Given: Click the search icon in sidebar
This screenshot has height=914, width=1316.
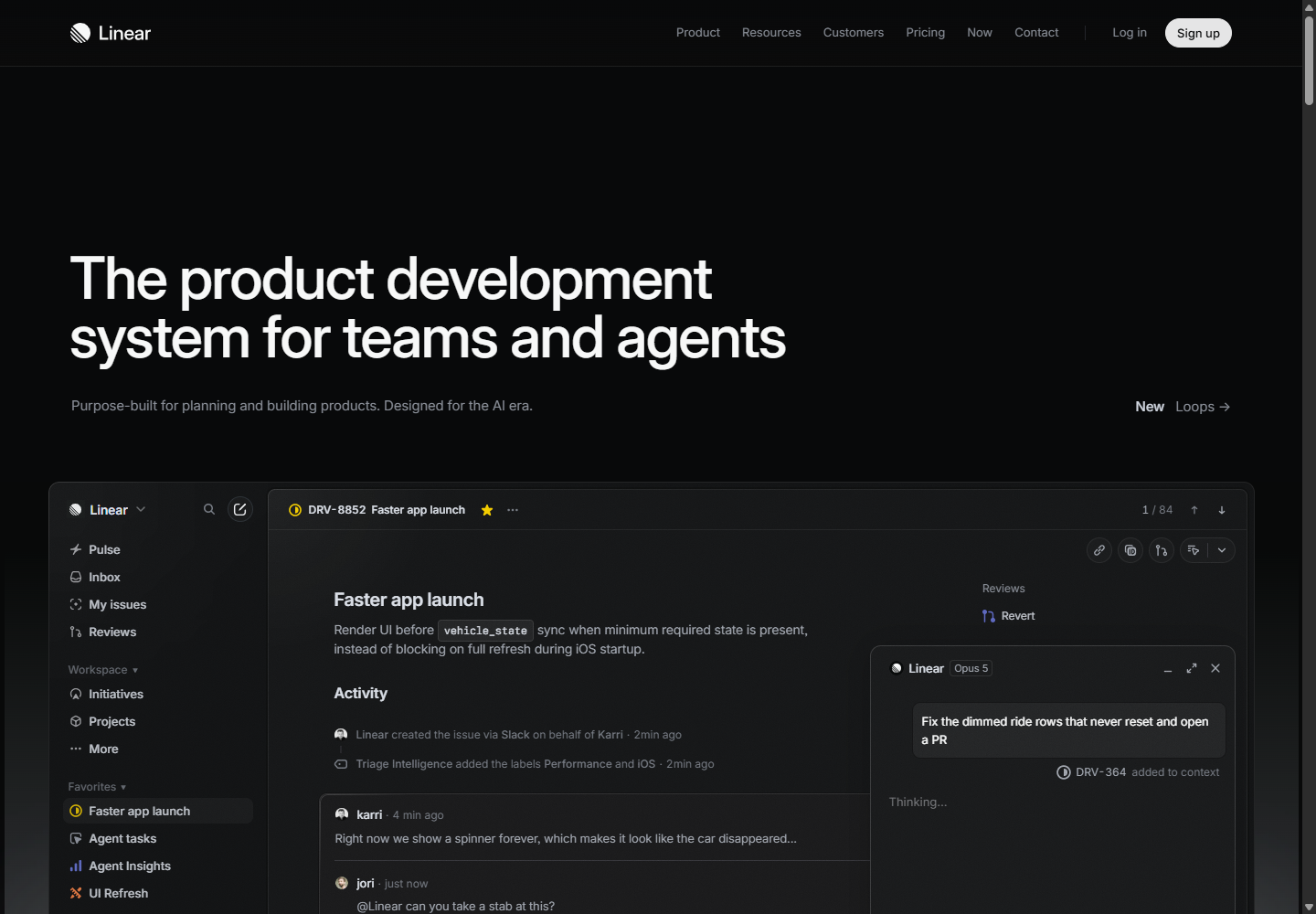Looking at the screenshot, I should (x=209, y=510).
